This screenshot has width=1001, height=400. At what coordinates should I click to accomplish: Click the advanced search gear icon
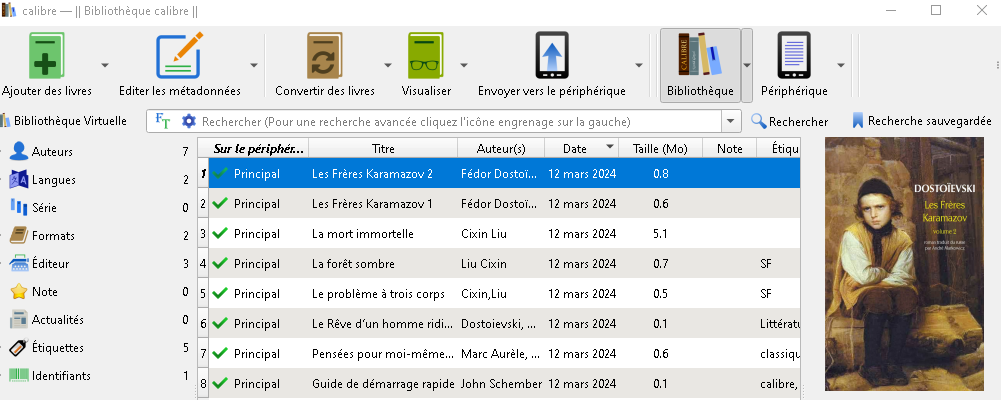(x=188, y=121)
